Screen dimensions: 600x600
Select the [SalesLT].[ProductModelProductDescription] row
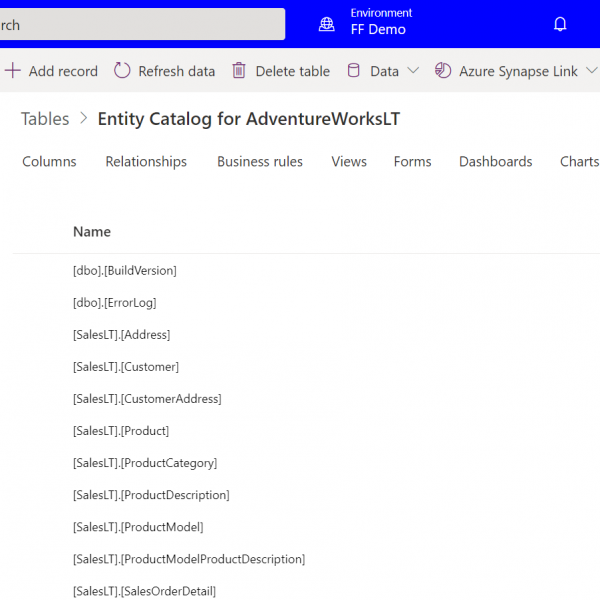(x=189, y=559)
